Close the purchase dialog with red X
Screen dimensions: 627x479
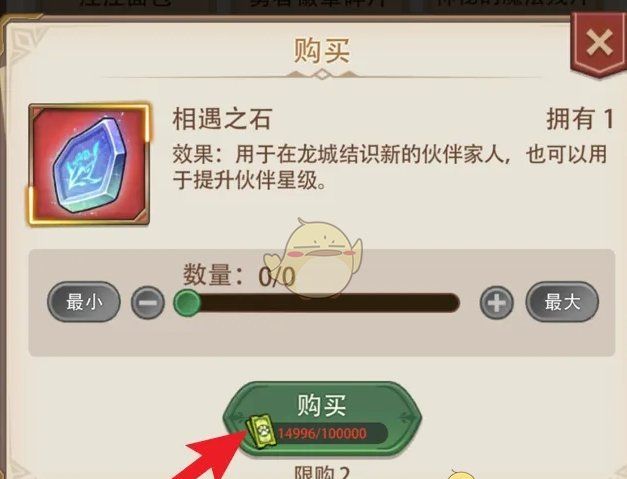[599, 43]
